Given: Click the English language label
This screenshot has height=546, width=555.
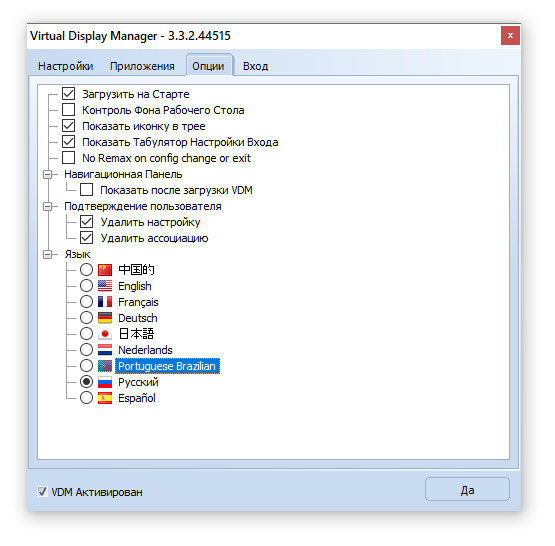Looking at the screenshot, I should pyautogui.click(x=135, y=286).
